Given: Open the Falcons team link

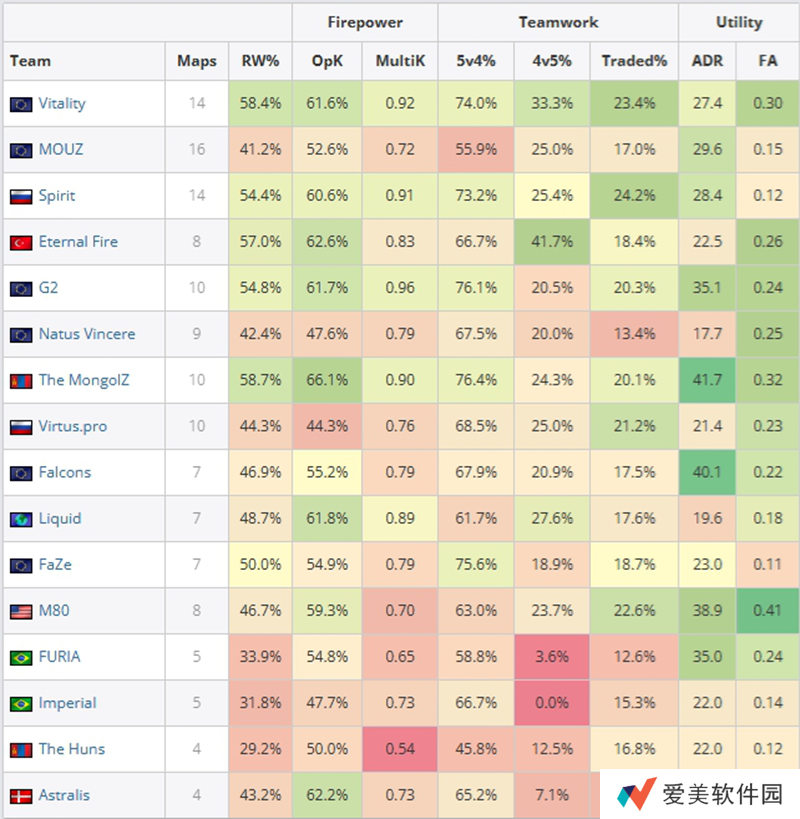Looking at the screenshot, I should [x=65, y=472].
